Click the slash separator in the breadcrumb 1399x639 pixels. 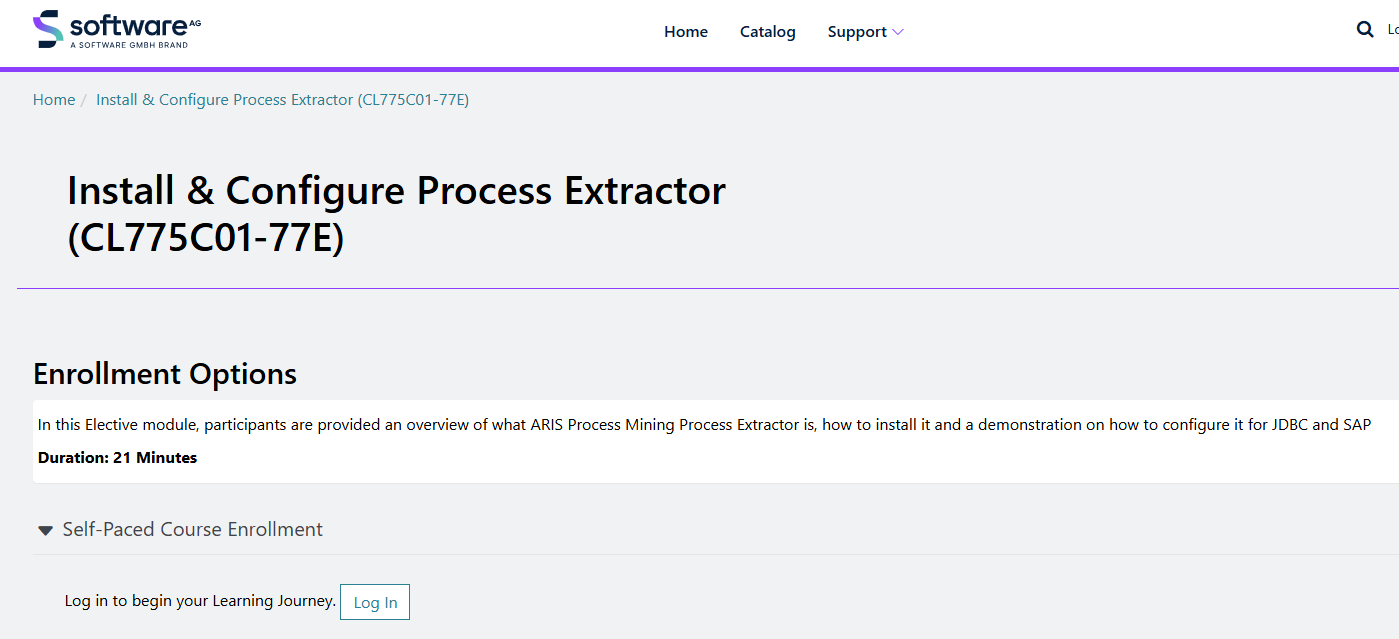point(84,100)
